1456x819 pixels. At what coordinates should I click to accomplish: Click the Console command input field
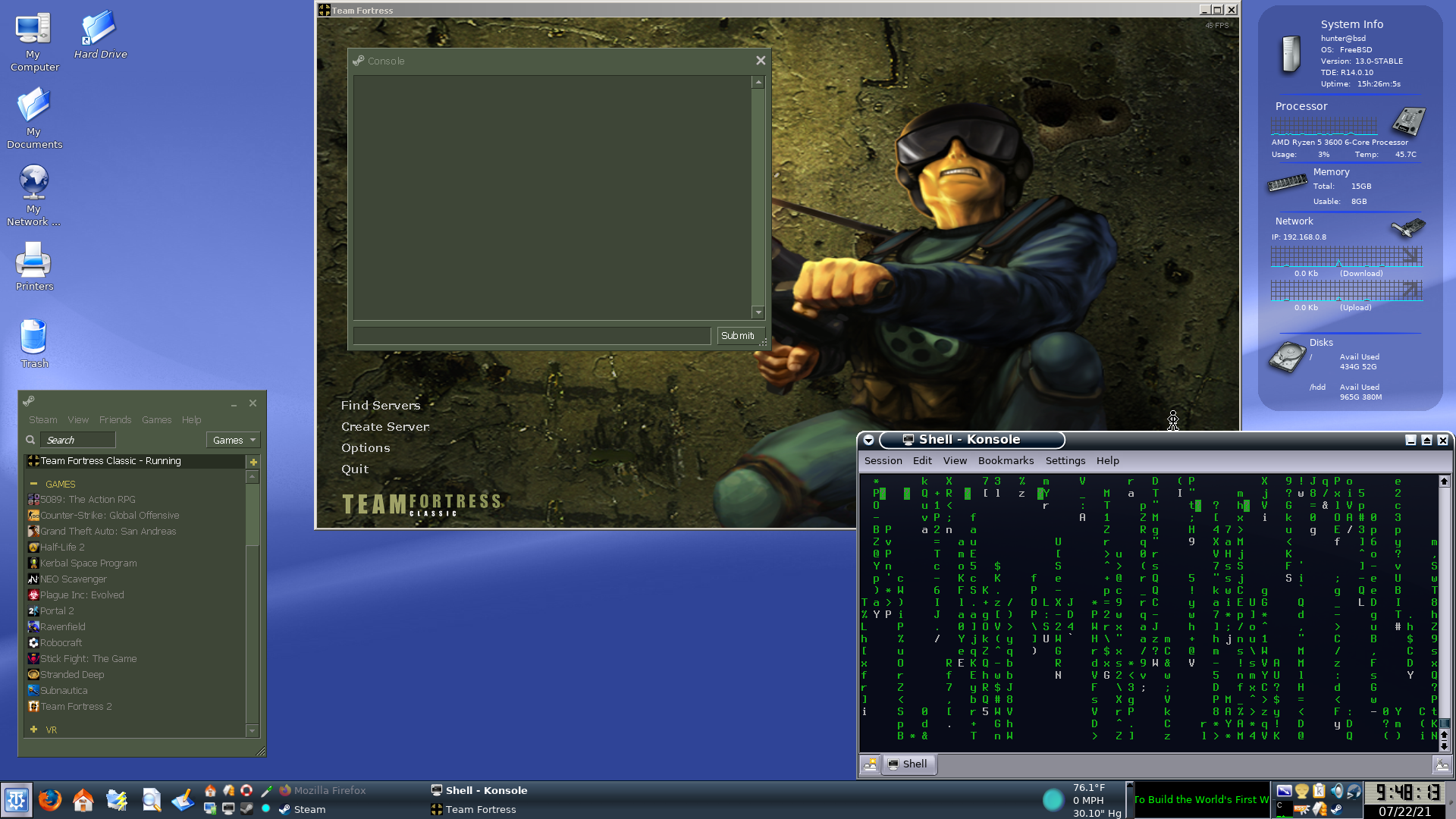pyautogui.click(x=532, y=336)
